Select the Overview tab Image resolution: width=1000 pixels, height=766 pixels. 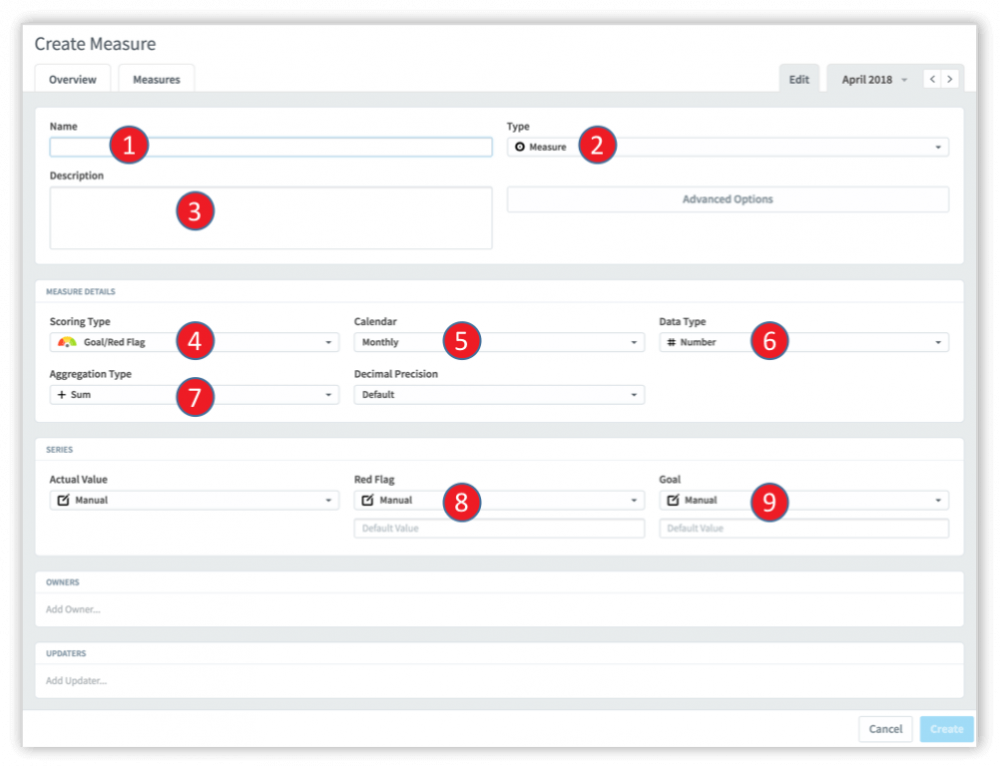(72, 78)
